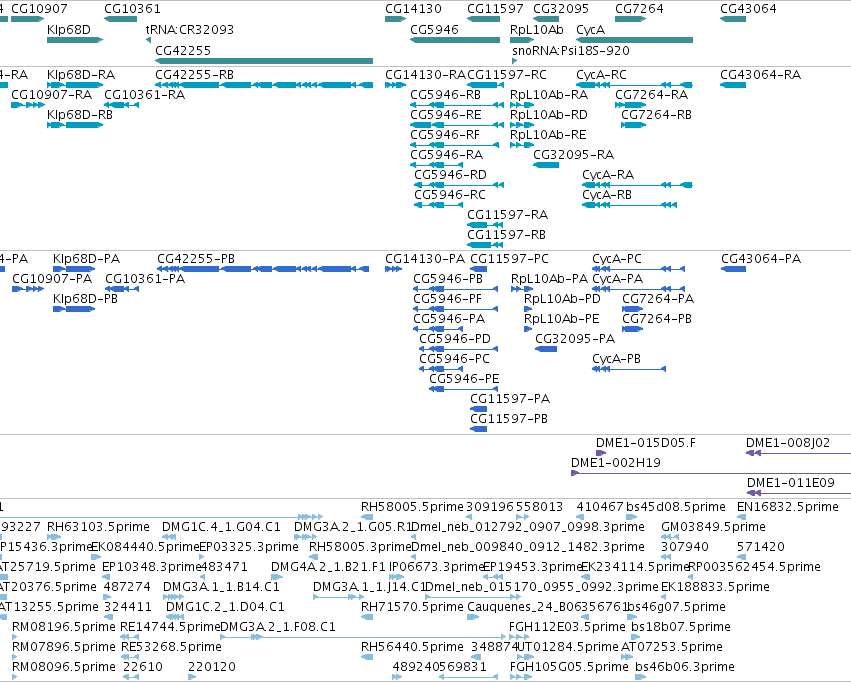Click protein label CG42255-PB
Screen dimensions: 851x682
pyautogui.click(x=196, y=259)
